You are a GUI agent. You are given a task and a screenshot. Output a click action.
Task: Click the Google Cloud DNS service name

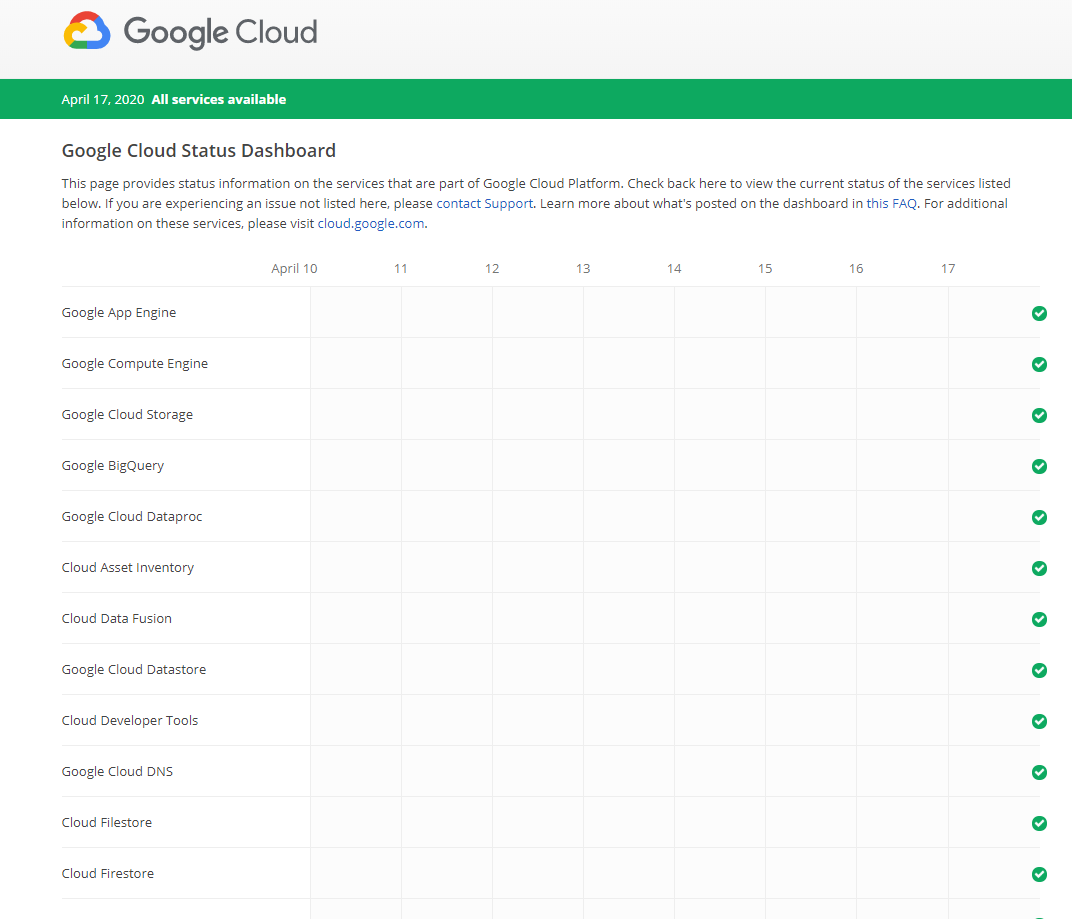click(x=118, y=771)
